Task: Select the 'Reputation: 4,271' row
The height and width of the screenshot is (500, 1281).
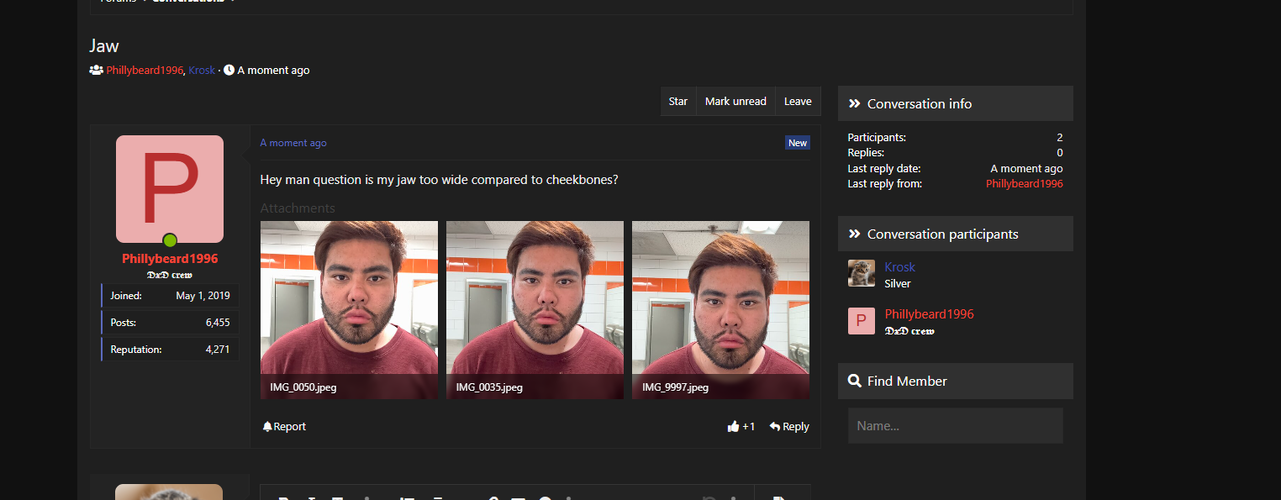Action: [170, 349]
